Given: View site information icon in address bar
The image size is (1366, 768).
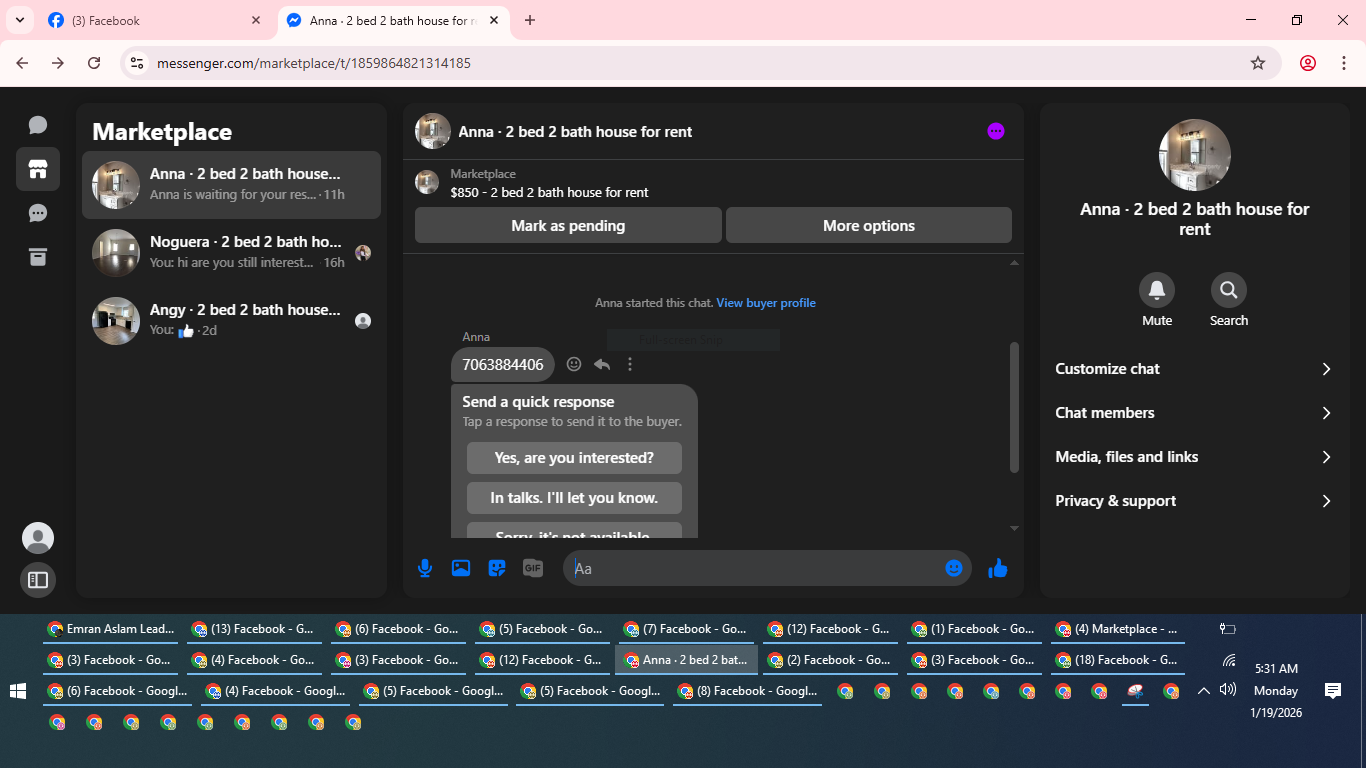Looking at the screenshot, I should coord(137,63).
